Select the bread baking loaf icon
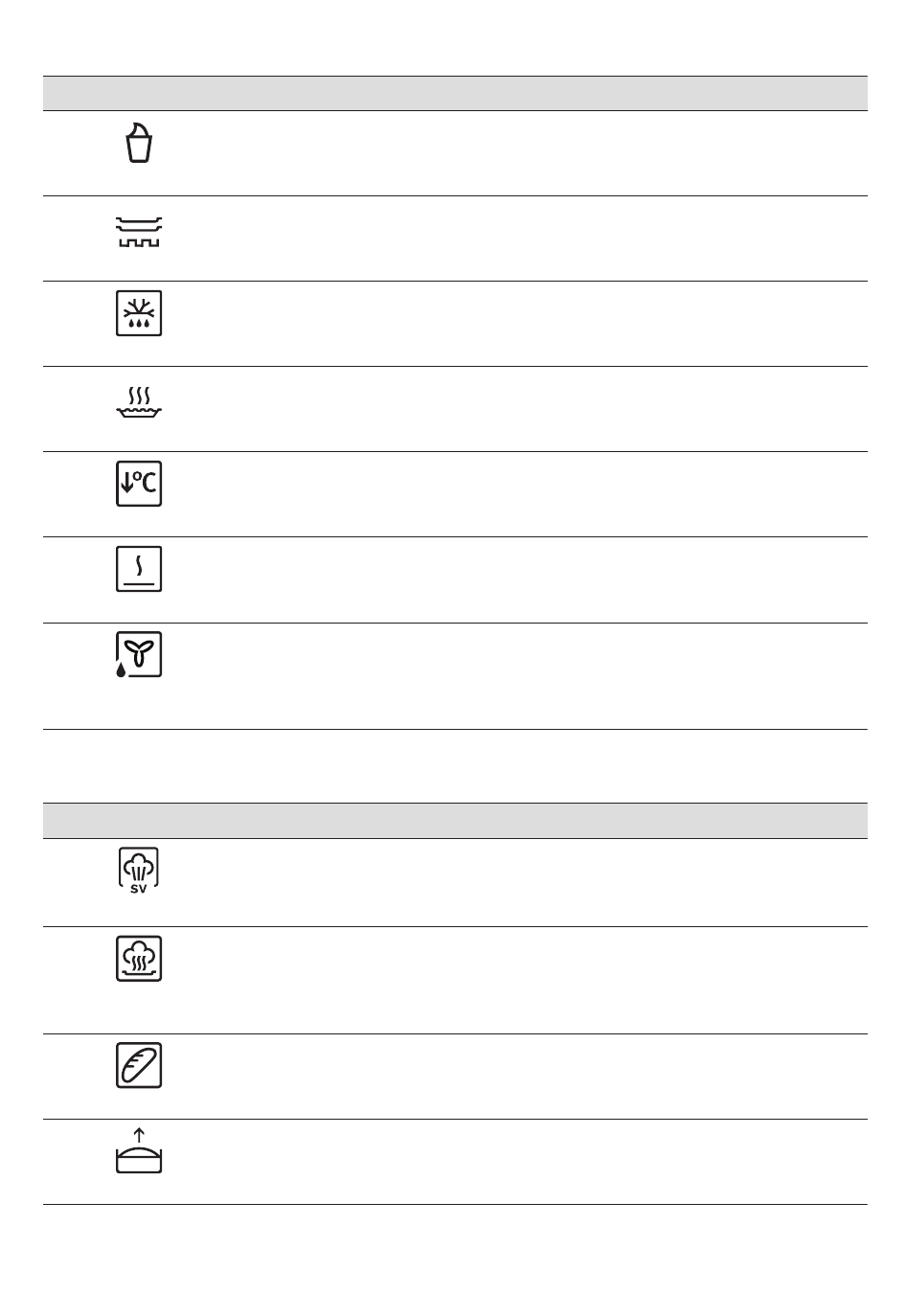Screen dimensions: 910x1316 point(139,1065)
